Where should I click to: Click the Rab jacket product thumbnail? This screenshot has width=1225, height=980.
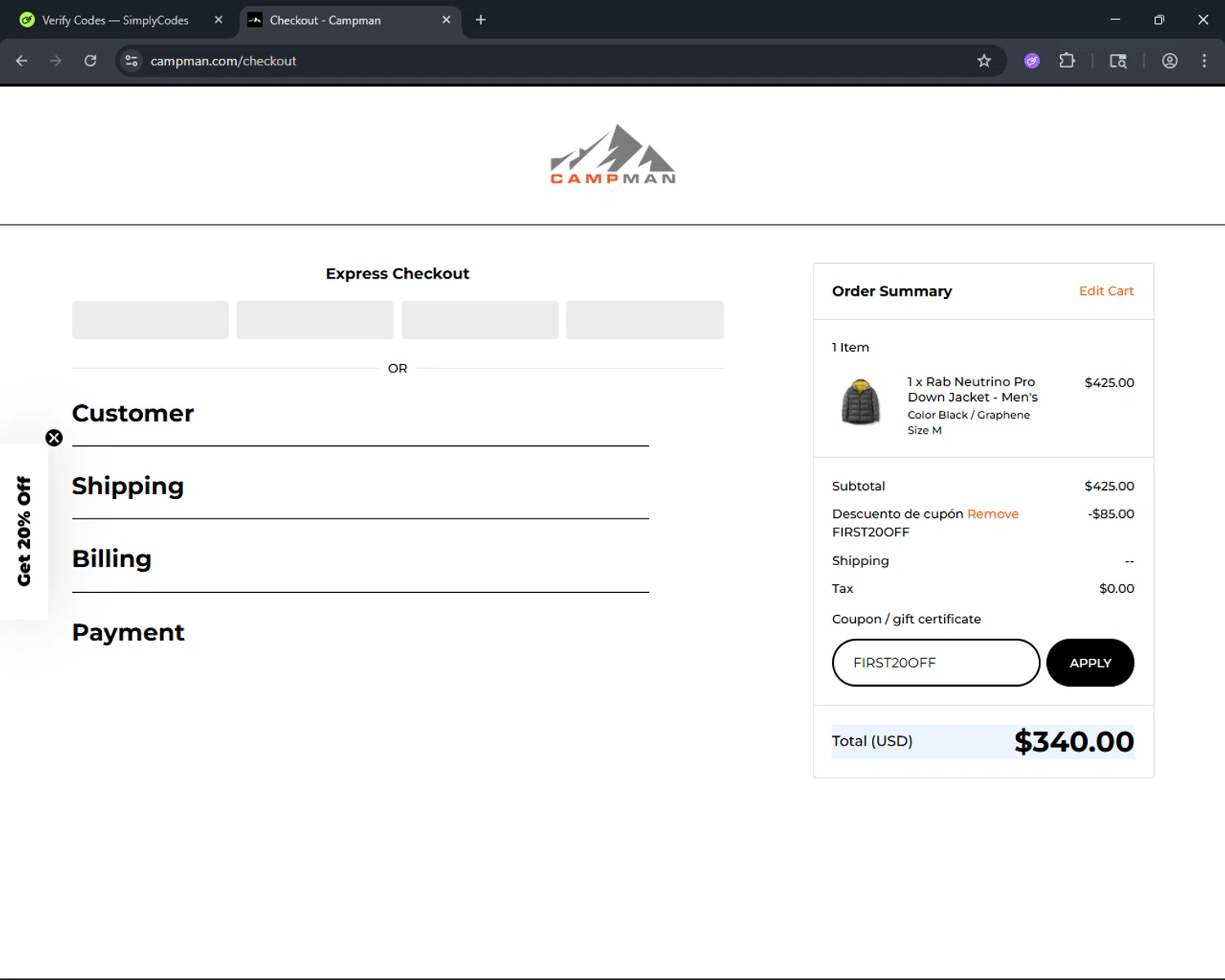coord(861,402)
